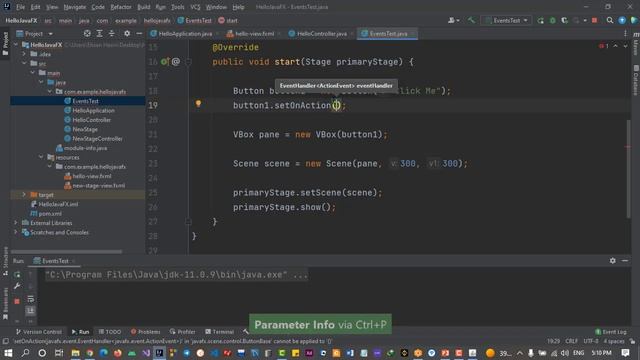Click the editor tabs options menu dots
Viewport: 640px width, 360px height.
(625, 33)
